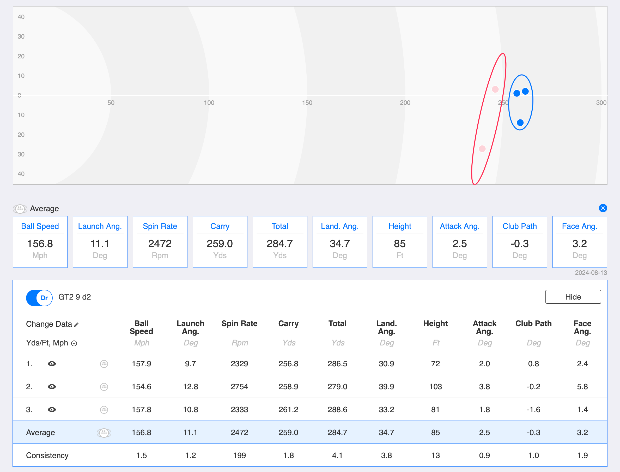The width and height of the screenshot is (620, 472).
Task: Toggle the Dr driver club switch
Action: point(38,297)
